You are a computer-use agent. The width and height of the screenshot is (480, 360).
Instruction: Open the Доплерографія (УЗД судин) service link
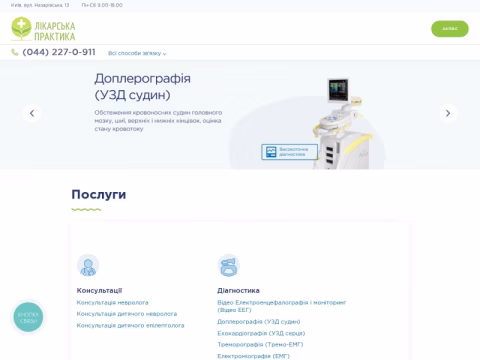[x=259, y=322]
